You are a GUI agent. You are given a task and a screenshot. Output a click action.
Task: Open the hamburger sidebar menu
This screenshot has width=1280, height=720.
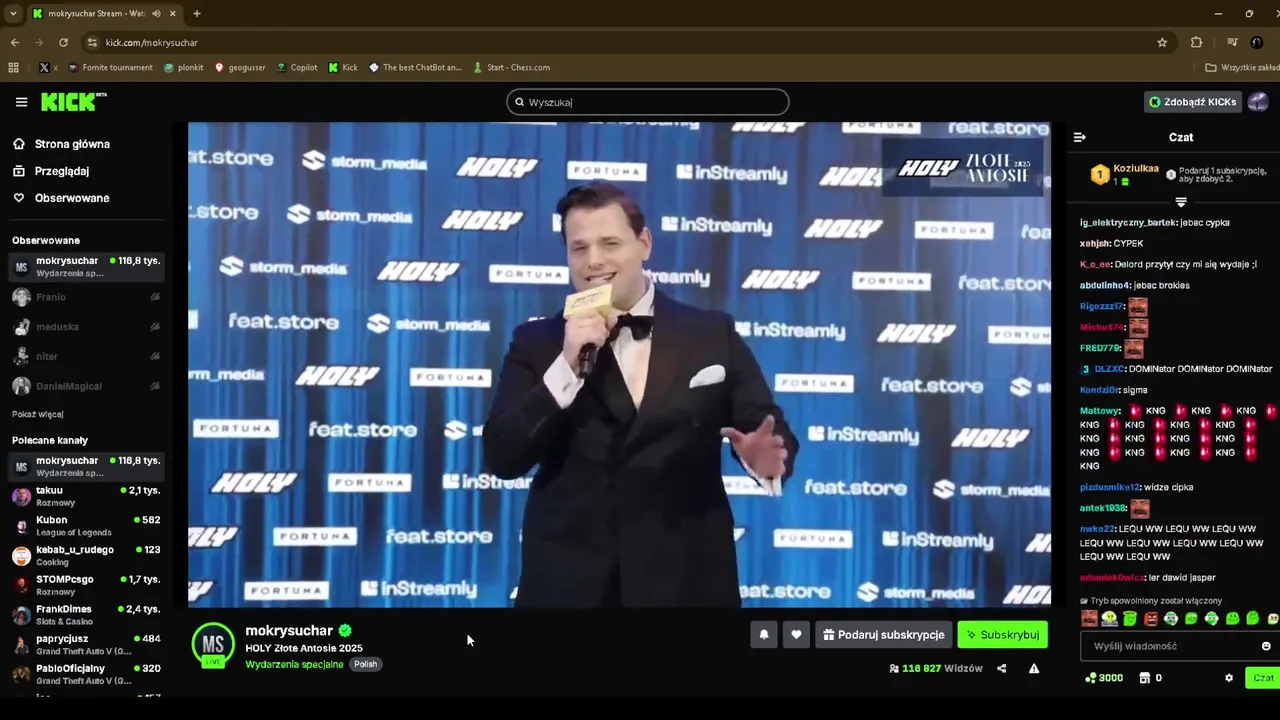21,102
